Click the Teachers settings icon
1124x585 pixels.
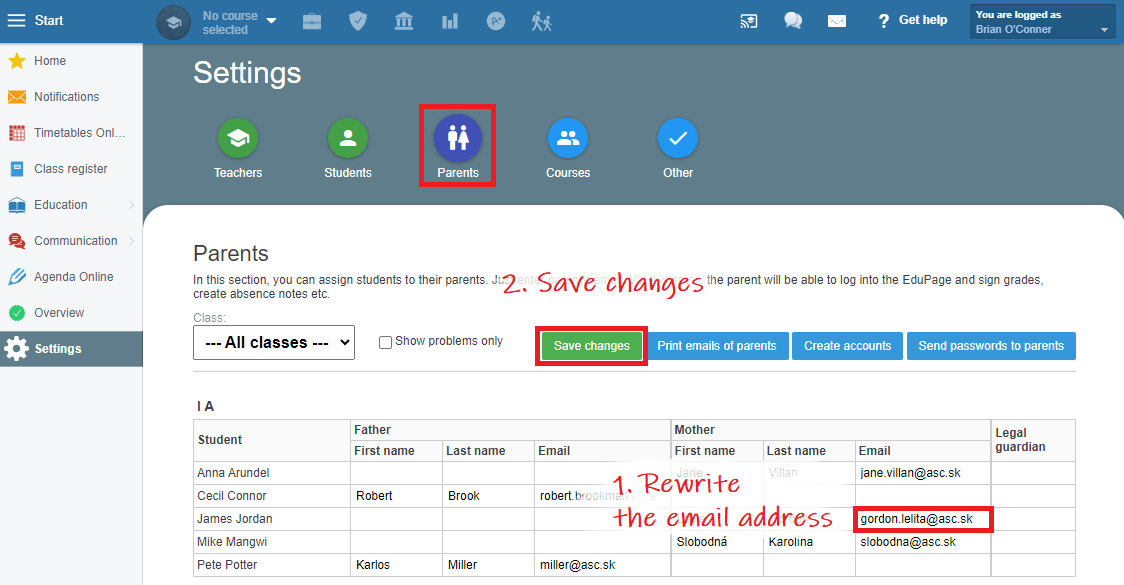coord(238,139)
